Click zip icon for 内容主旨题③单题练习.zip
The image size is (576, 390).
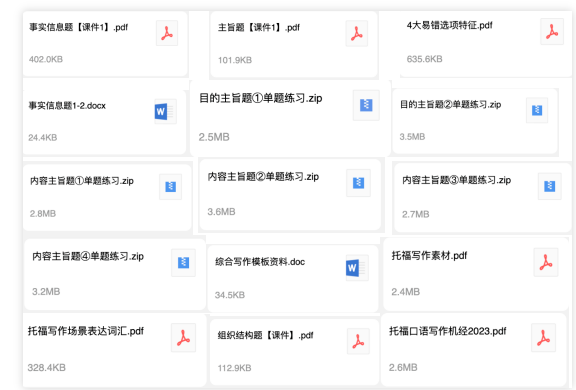pyautogui.click(x=550, y=186)
